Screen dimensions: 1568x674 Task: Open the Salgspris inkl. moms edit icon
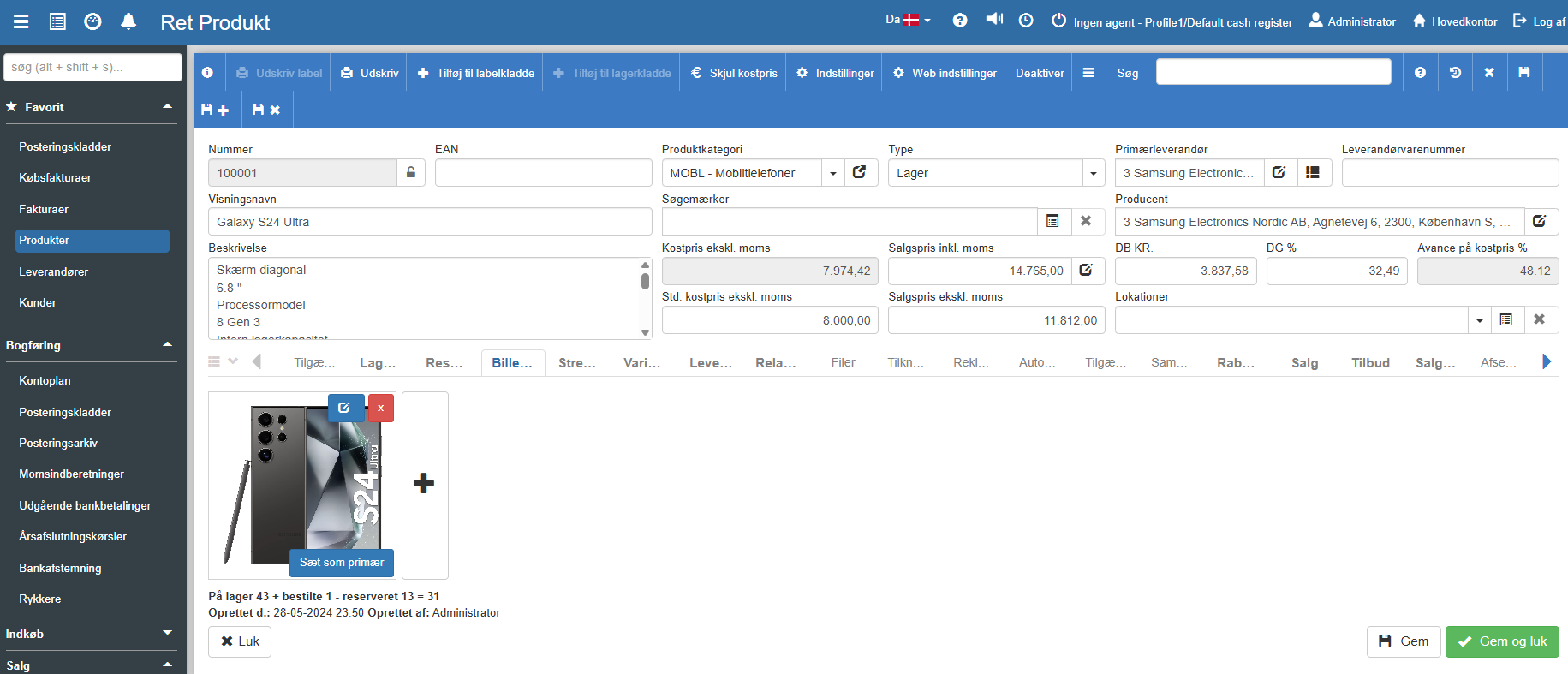tap(1087, 271)
